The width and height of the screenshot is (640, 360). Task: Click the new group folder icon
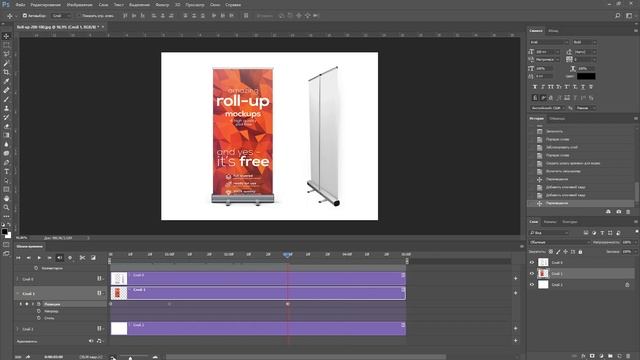coord(610,356)
